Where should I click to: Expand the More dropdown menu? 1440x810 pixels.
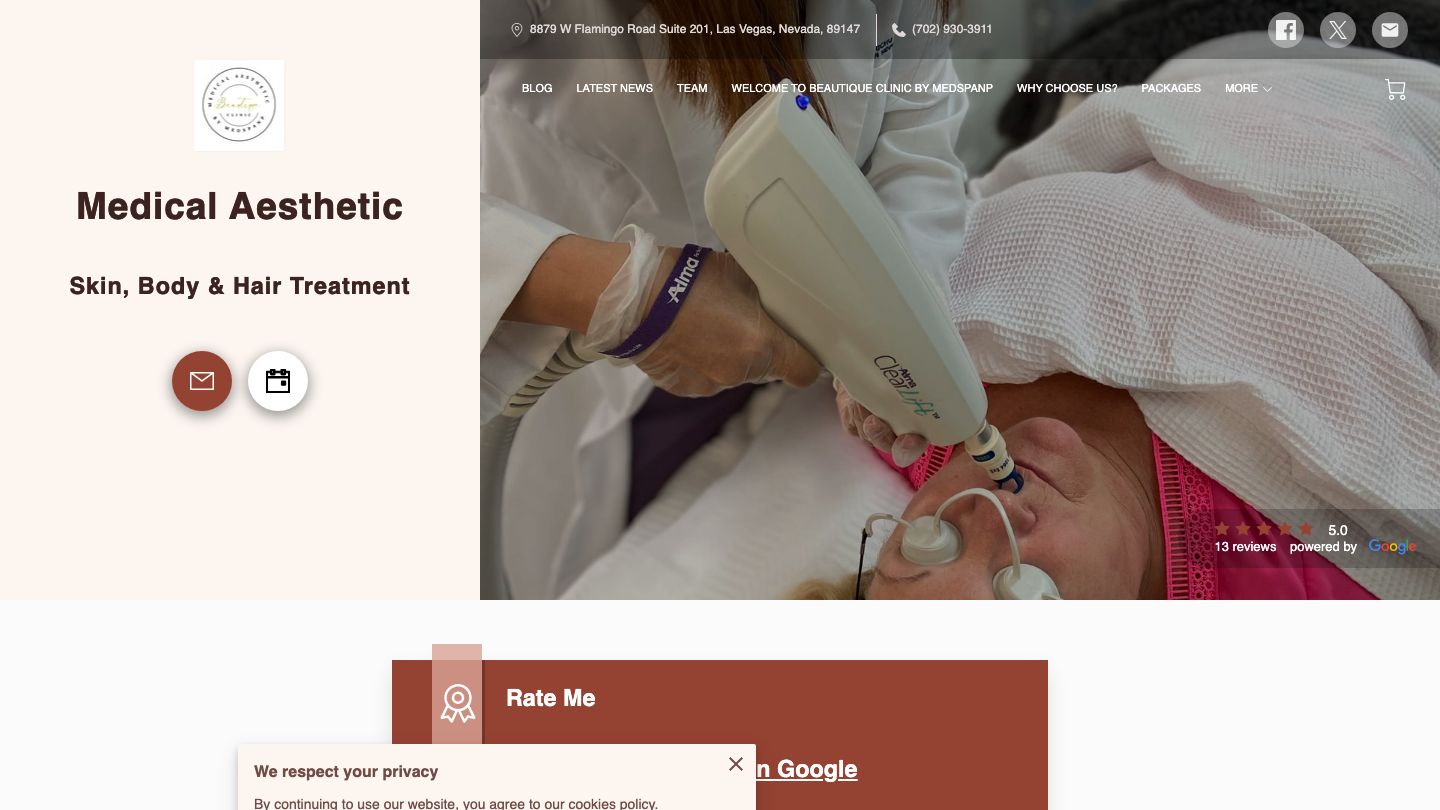[x=1248, y=88]
